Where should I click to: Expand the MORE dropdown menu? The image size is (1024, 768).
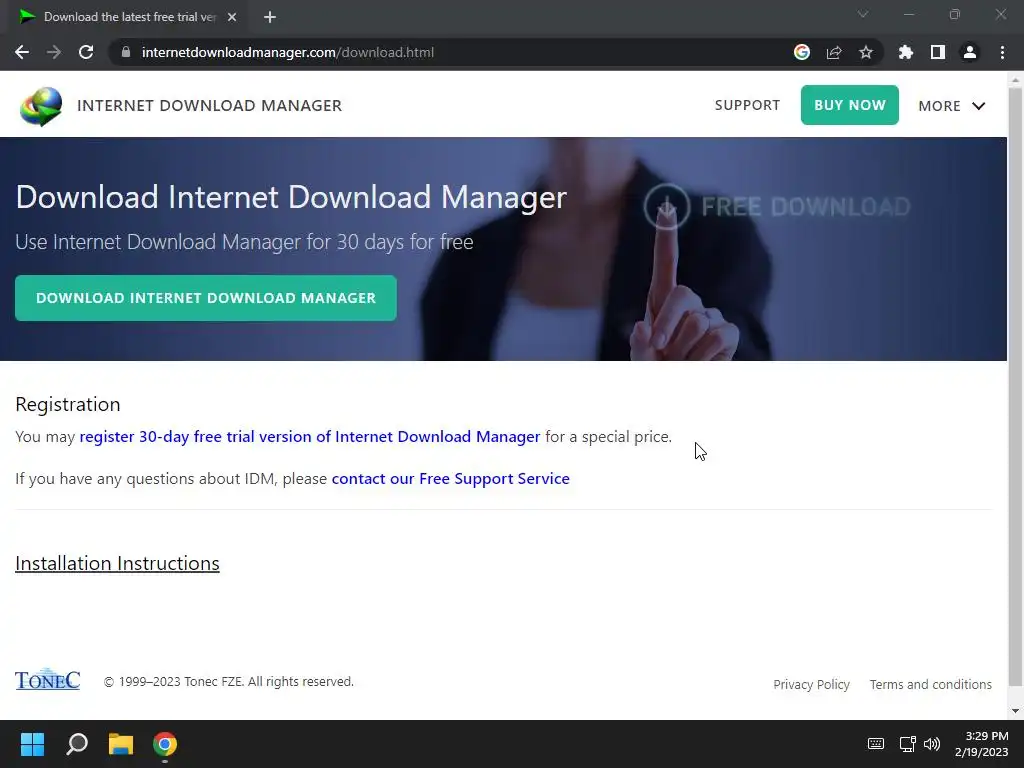click(x=952, y=106)
